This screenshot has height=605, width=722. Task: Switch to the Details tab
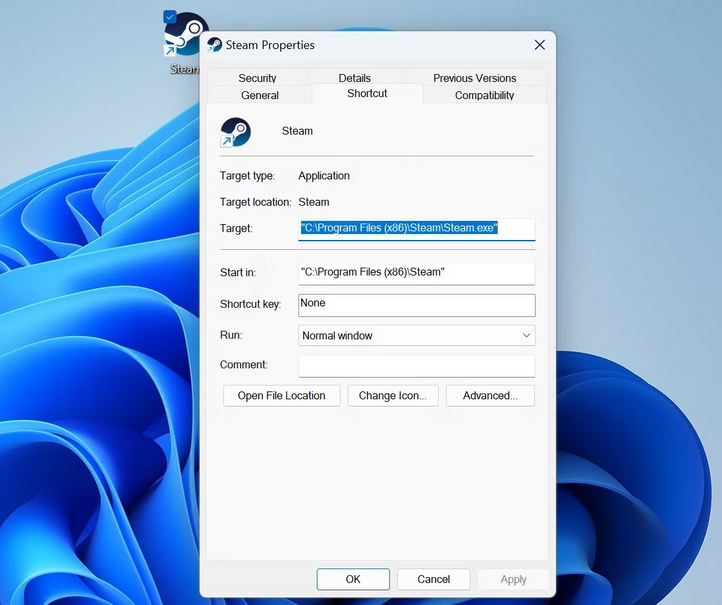(x=355, y=78)
